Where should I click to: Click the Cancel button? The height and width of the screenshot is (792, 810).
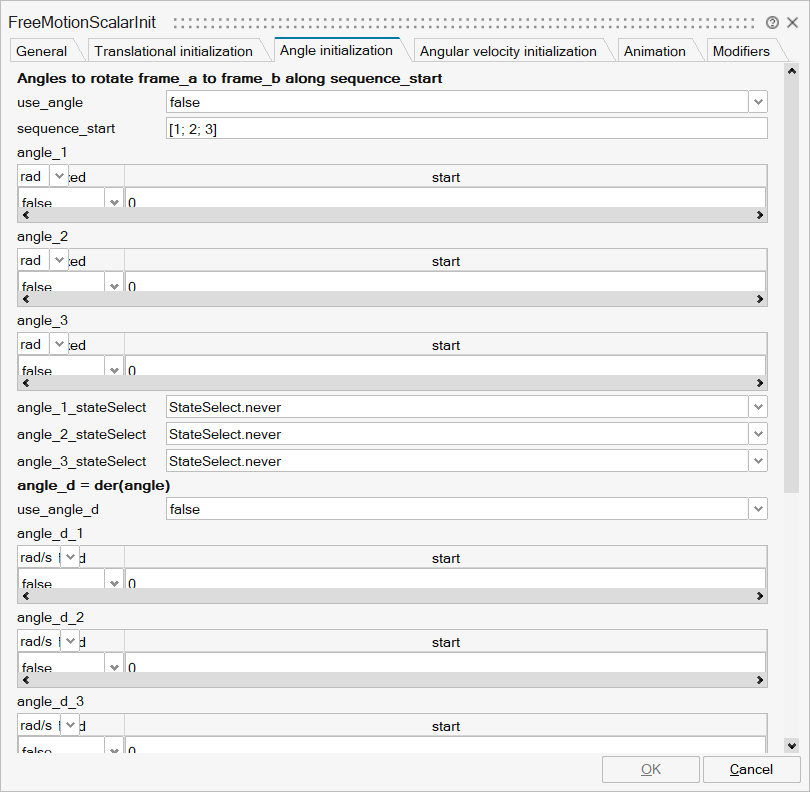click(751, 769)
